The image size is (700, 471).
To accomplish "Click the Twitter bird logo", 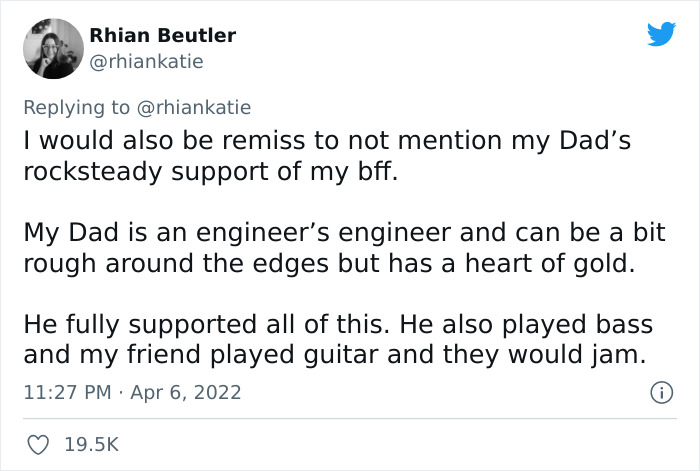I will tap(661, 35).
